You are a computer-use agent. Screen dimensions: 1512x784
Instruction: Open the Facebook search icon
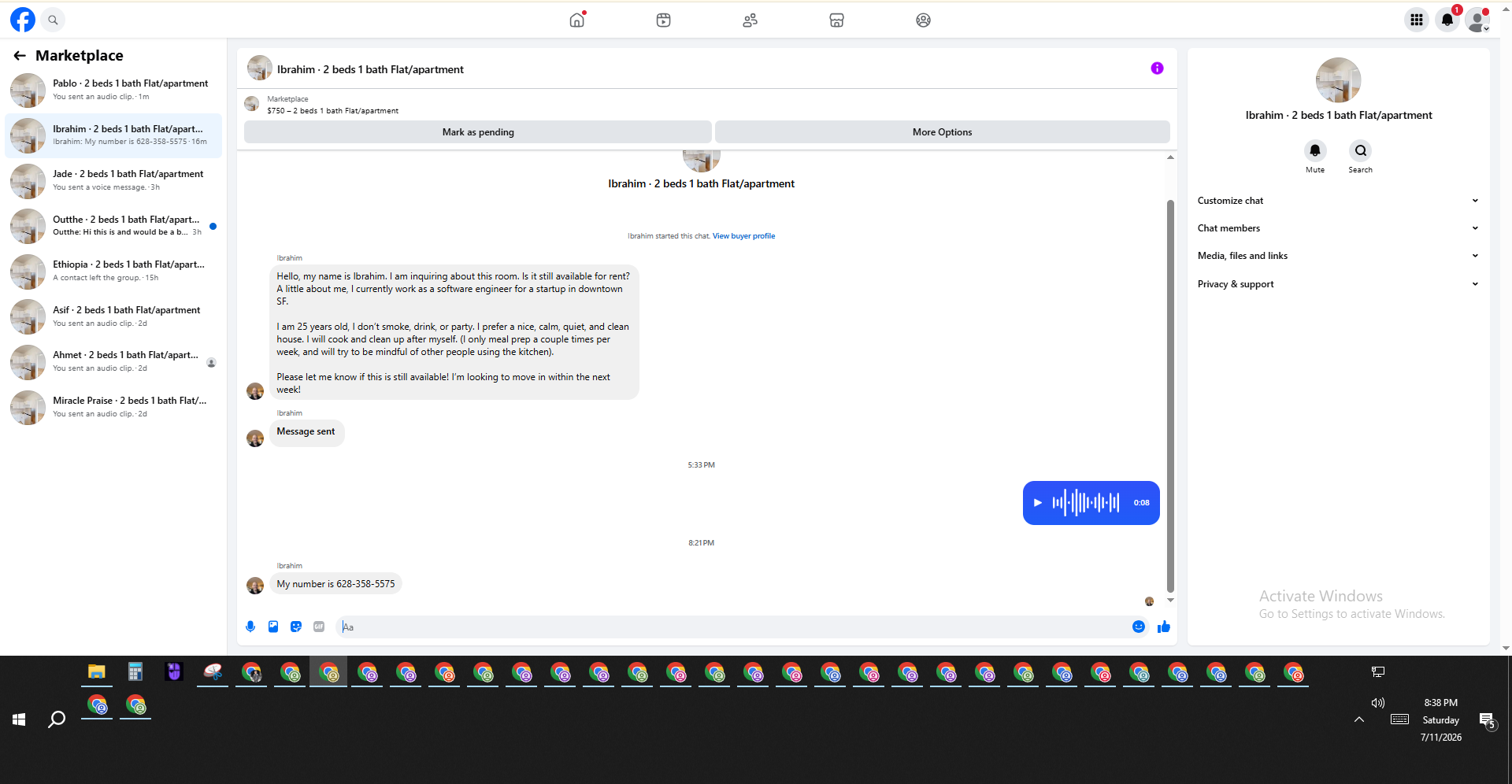pos(53,20)
